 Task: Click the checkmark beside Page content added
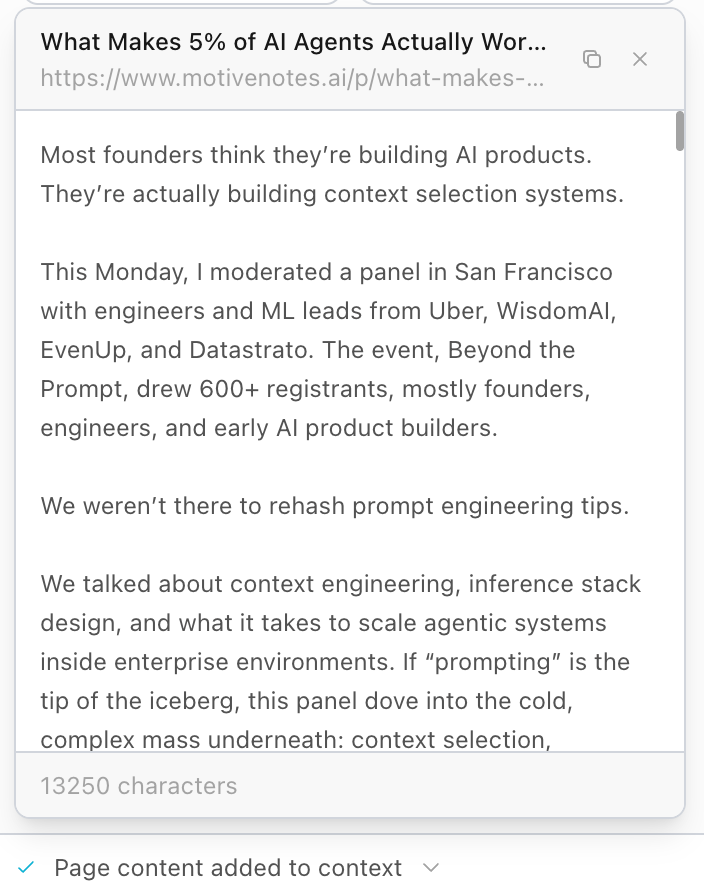point(26,868)
